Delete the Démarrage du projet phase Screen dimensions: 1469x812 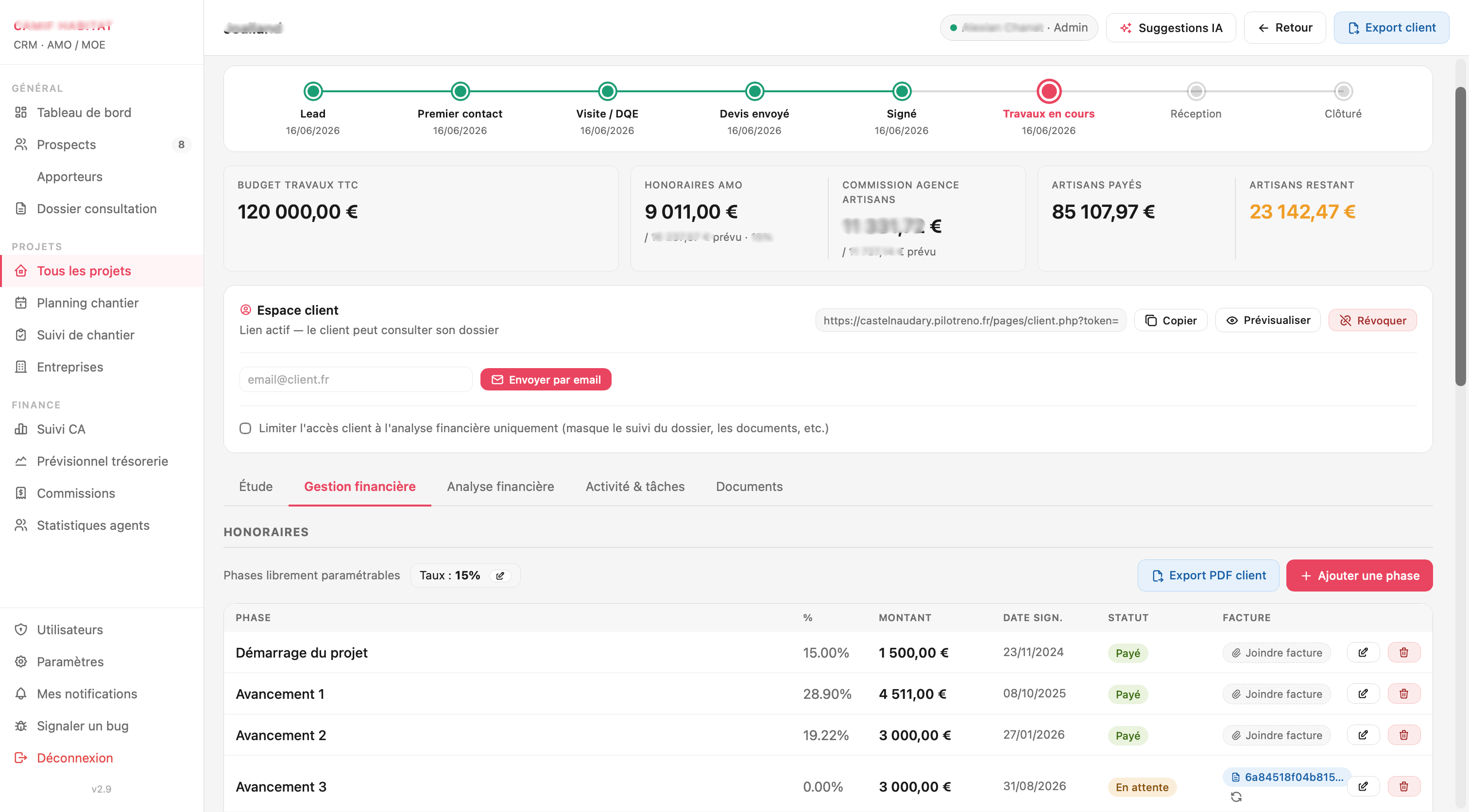[x=1403, y=652]
